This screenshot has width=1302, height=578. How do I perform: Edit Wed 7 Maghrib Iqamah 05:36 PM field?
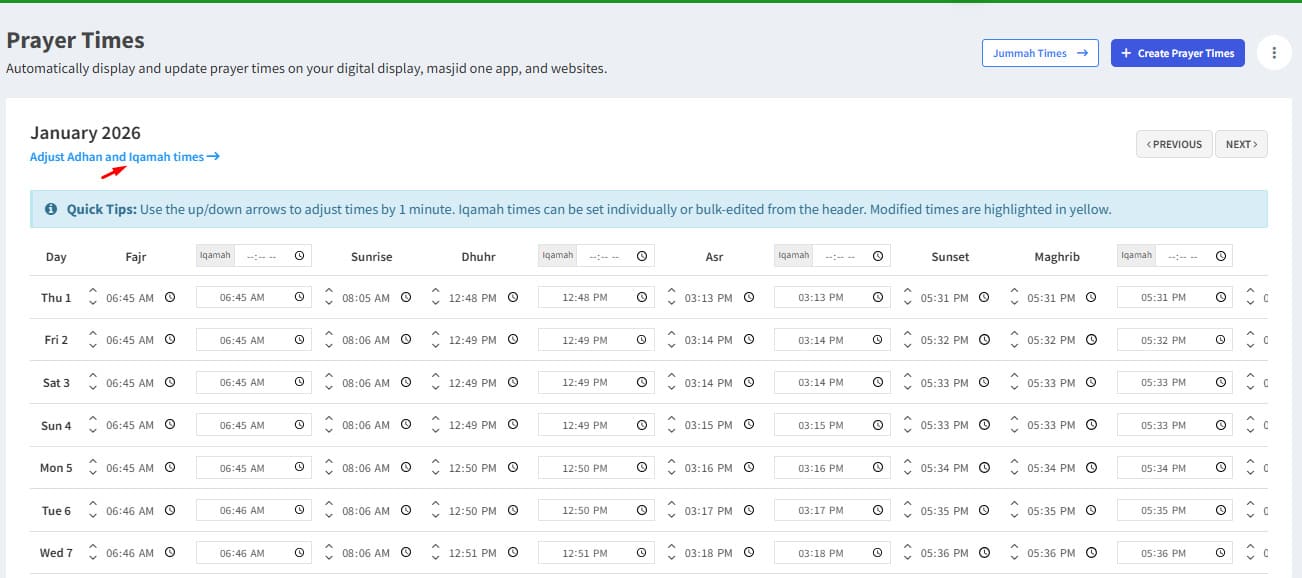coord(1175,553)
